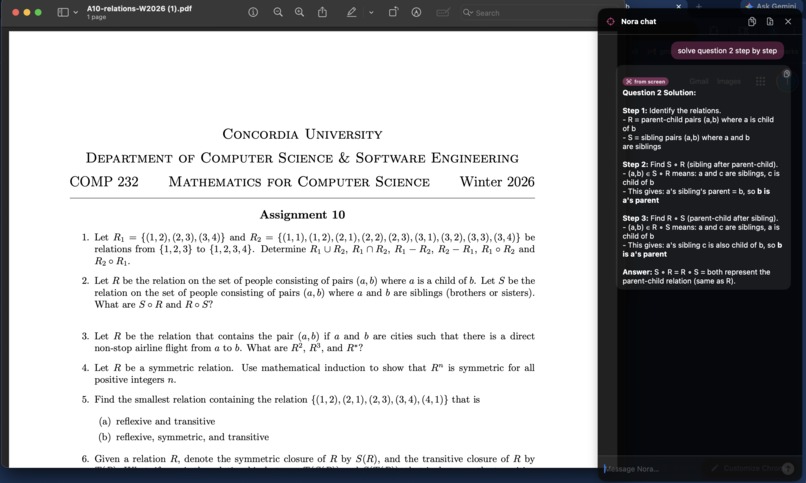The height and width of the screenshot is (483, 806).
Task: Open Nora chat document info icon
Action: click(770, 22)
